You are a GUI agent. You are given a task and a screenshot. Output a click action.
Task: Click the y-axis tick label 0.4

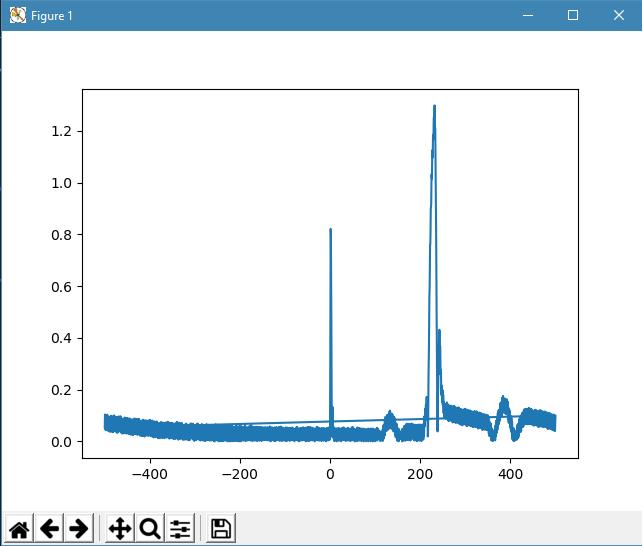62,338
